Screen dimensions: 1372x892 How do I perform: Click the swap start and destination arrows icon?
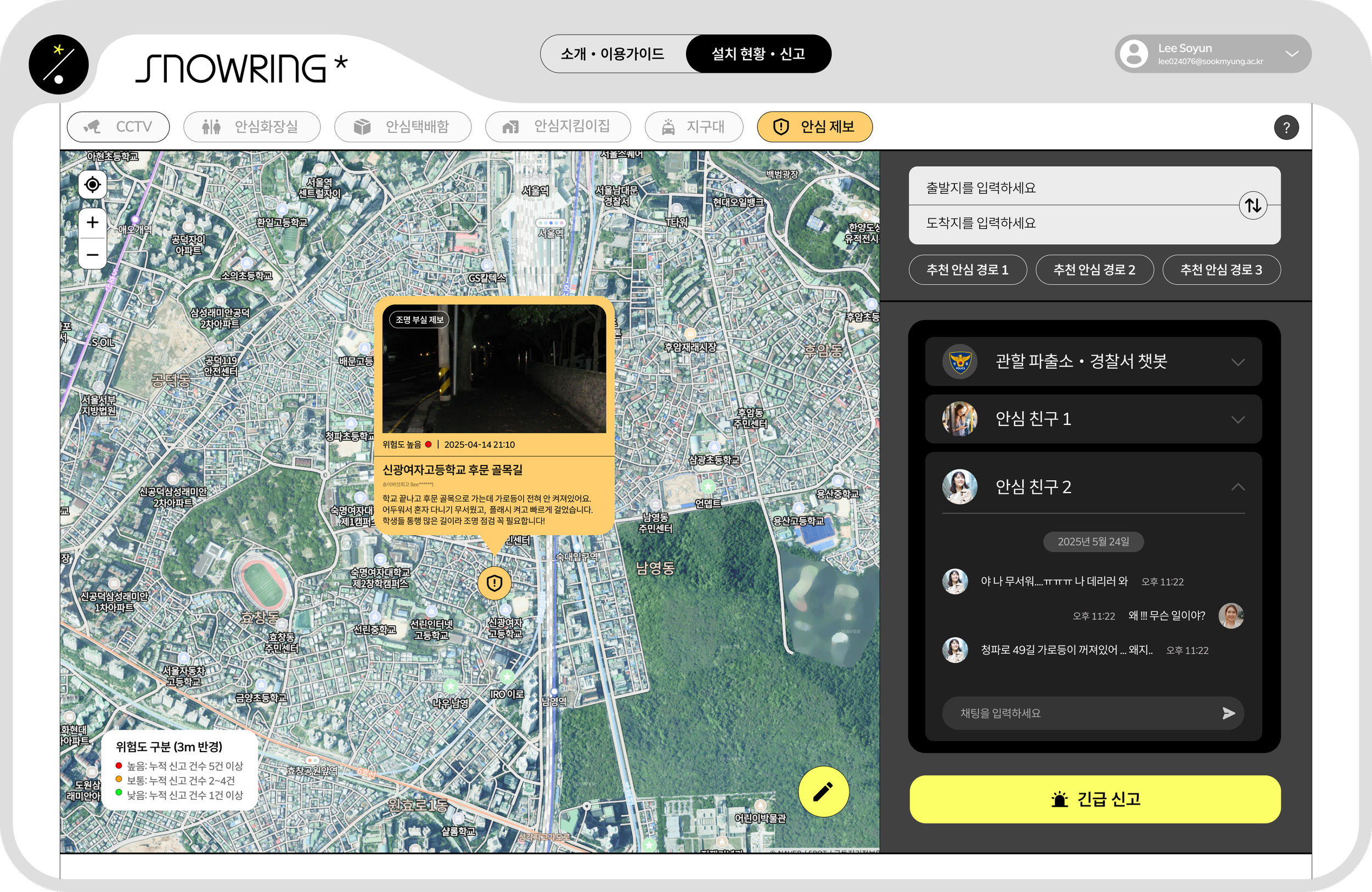pyautogui.click(x=1253, y=205)
